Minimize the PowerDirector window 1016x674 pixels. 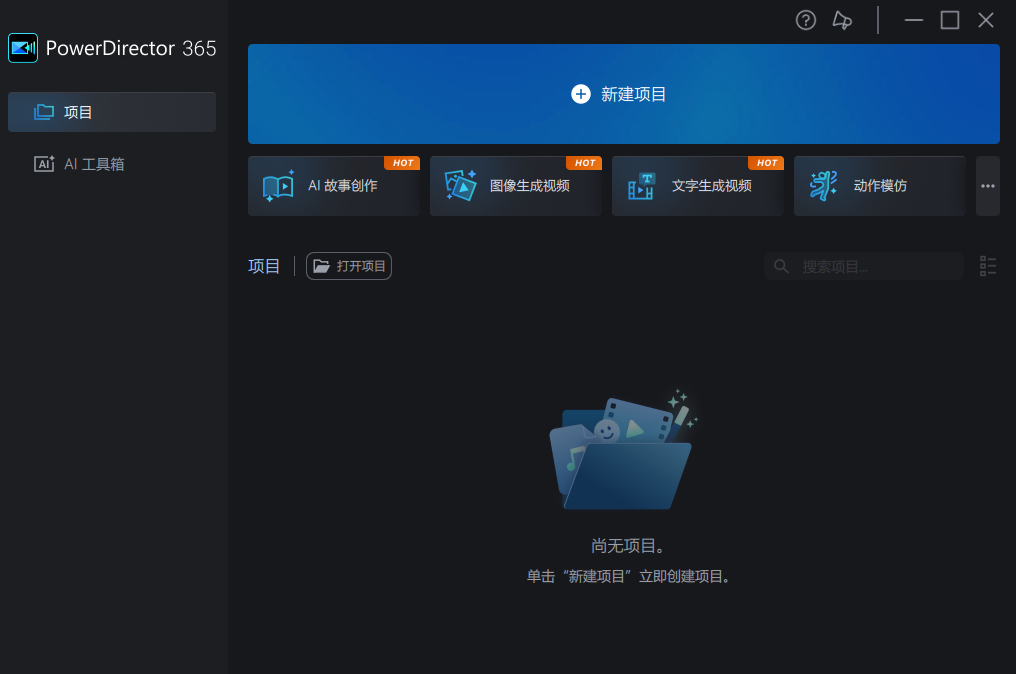tap(913, 20)
